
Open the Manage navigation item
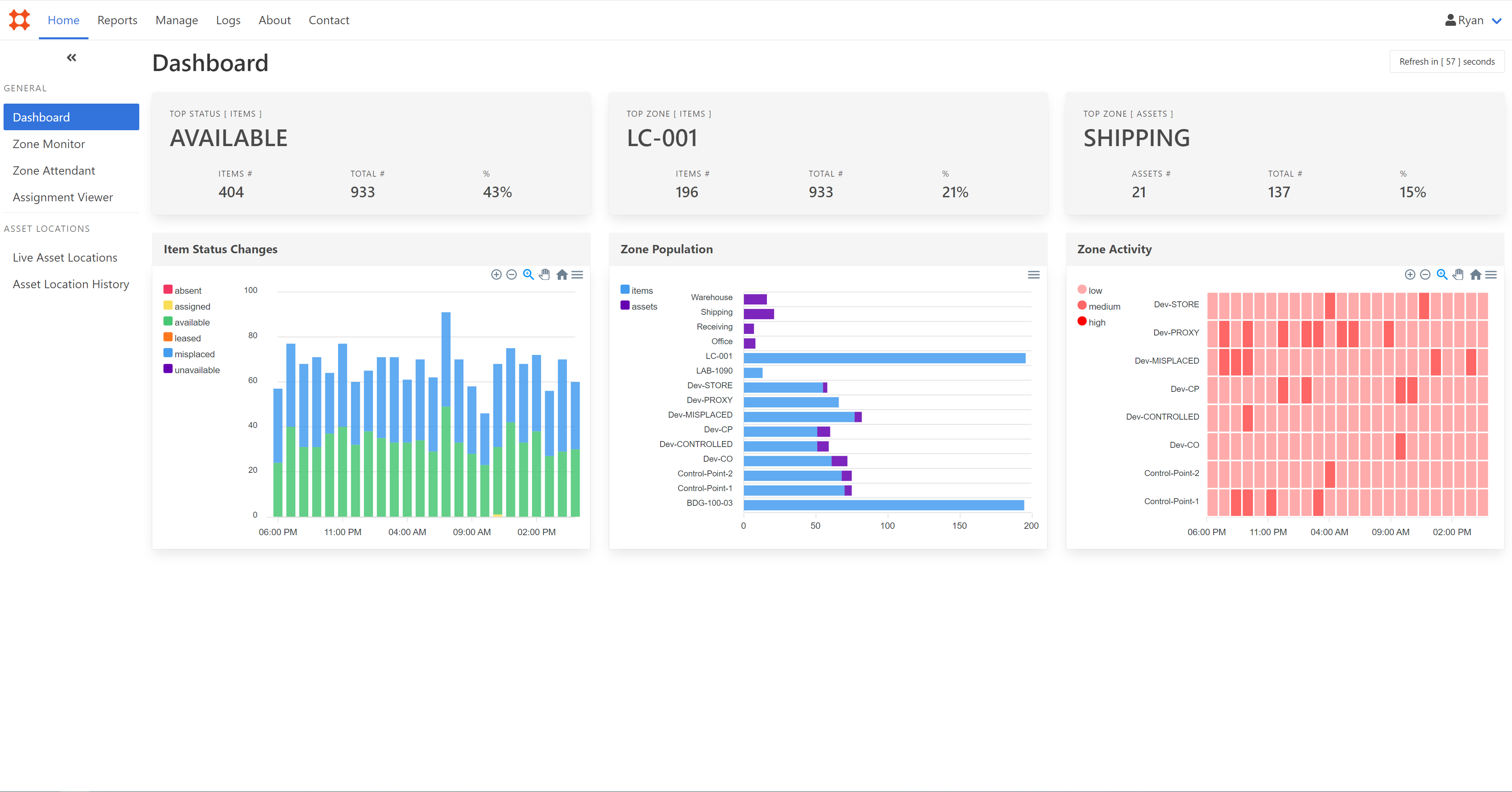click(177, 20)
